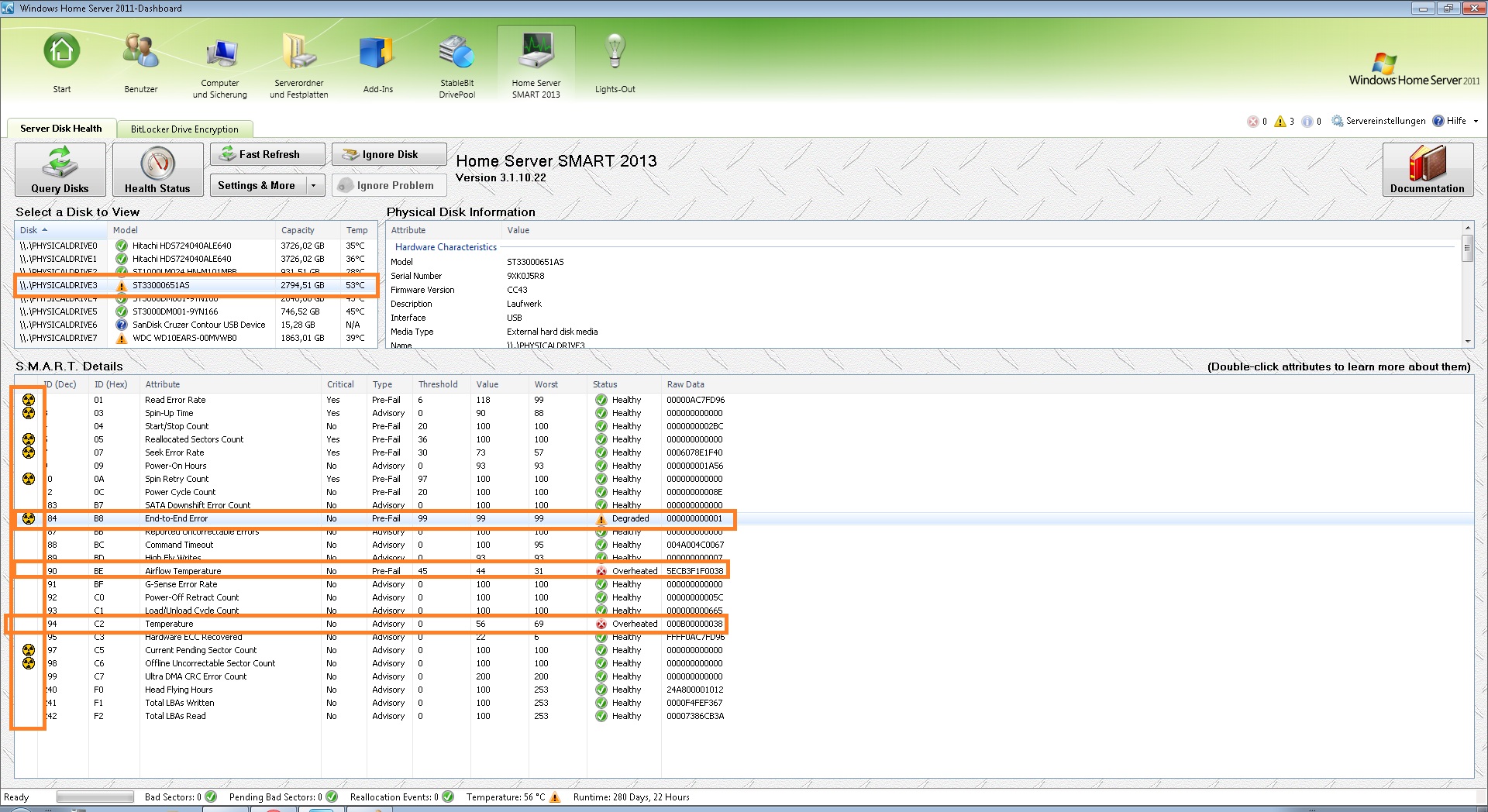Click scroll-down arrow of disk information panel
Image resolution: width=1488 pixels, height=812 pixels.
(1467, 342)
